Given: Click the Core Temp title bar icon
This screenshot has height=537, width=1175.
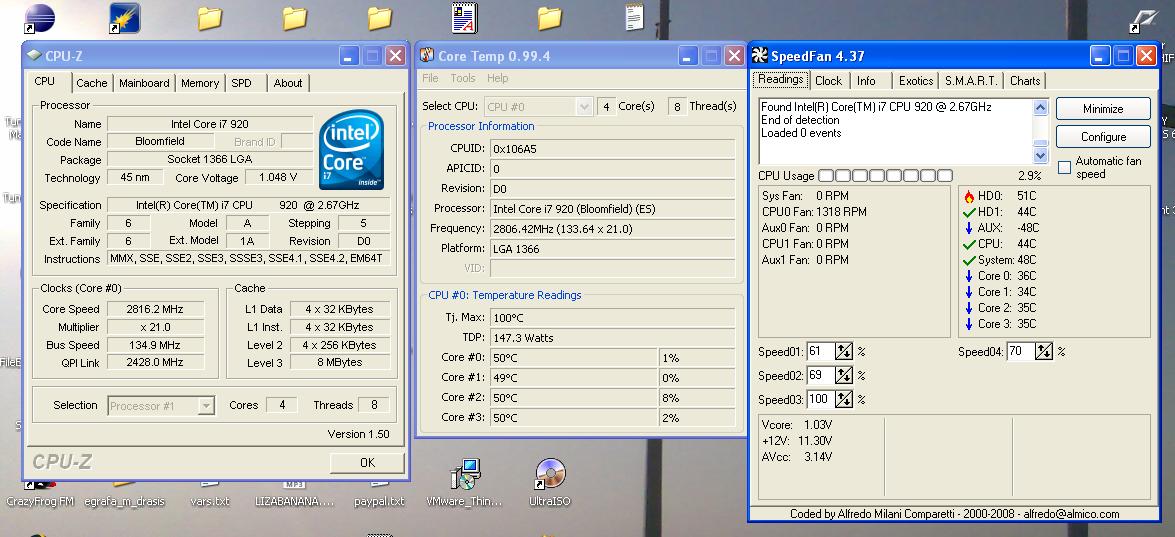Looking at the screenshot, I should pos(426,55).
